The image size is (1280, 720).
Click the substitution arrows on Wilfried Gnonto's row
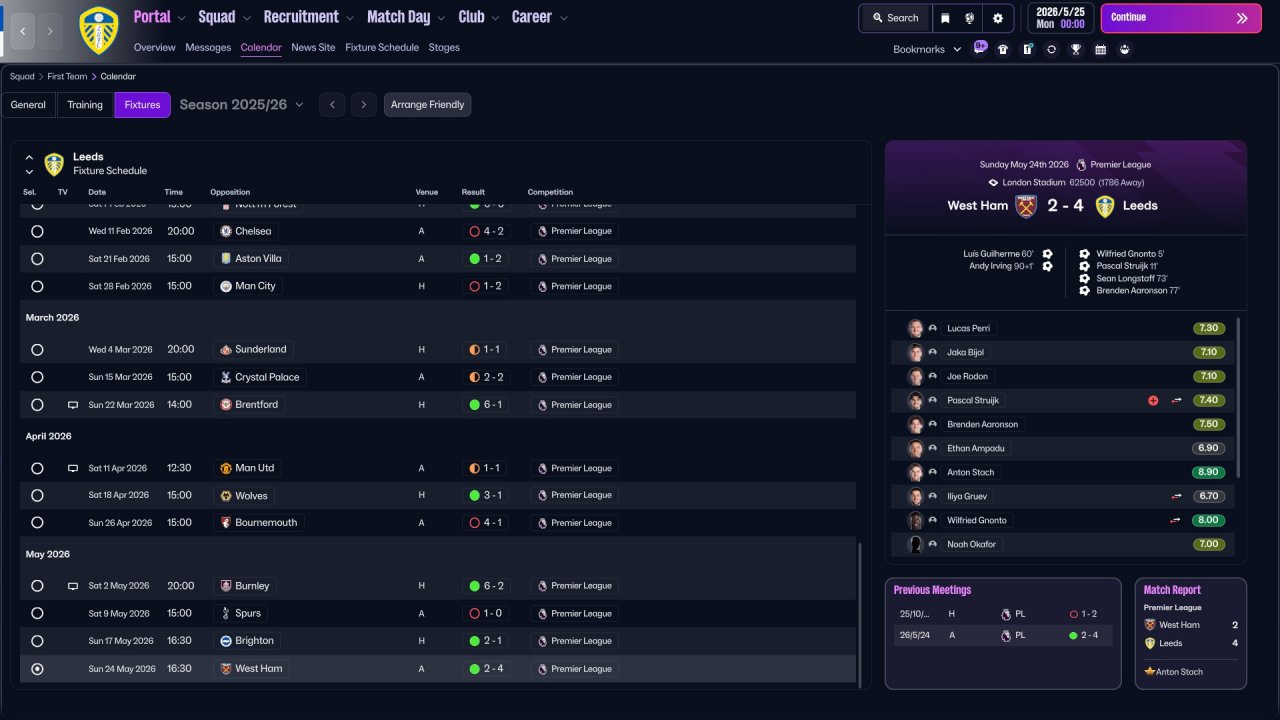pyautogui.click(x=1177, y=520)
